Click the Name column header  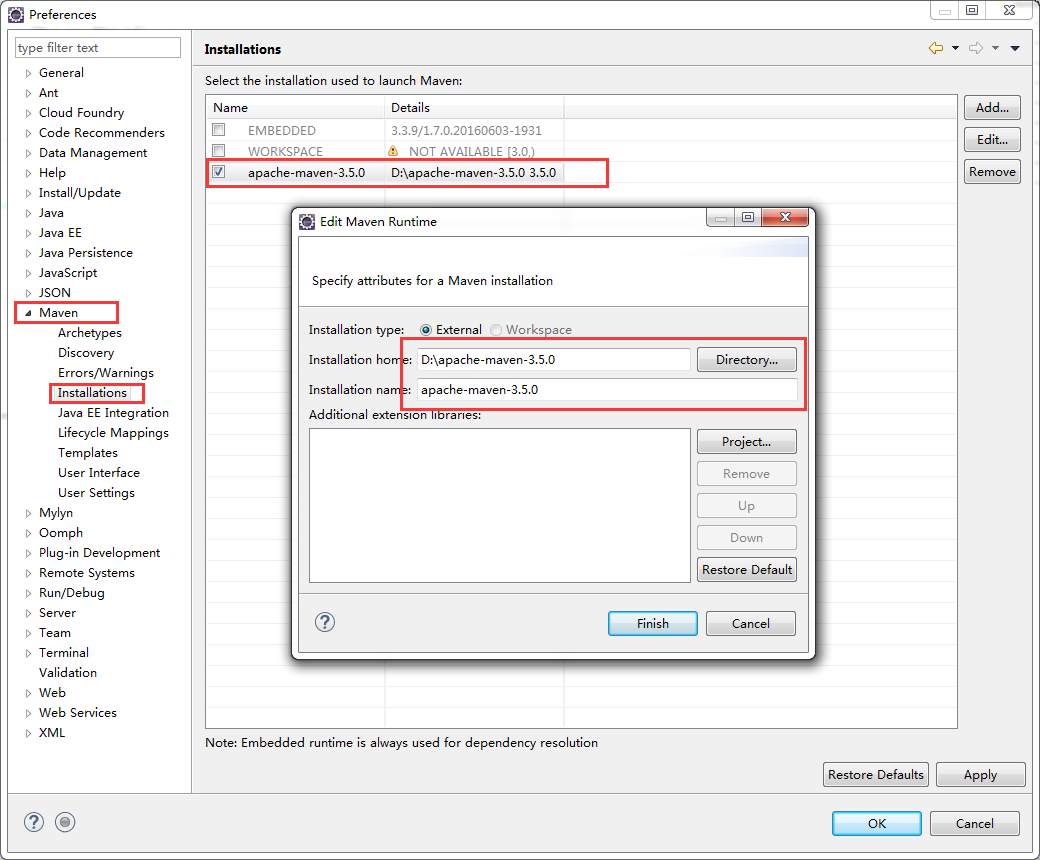pyautogui.click(x=295, y=107)
